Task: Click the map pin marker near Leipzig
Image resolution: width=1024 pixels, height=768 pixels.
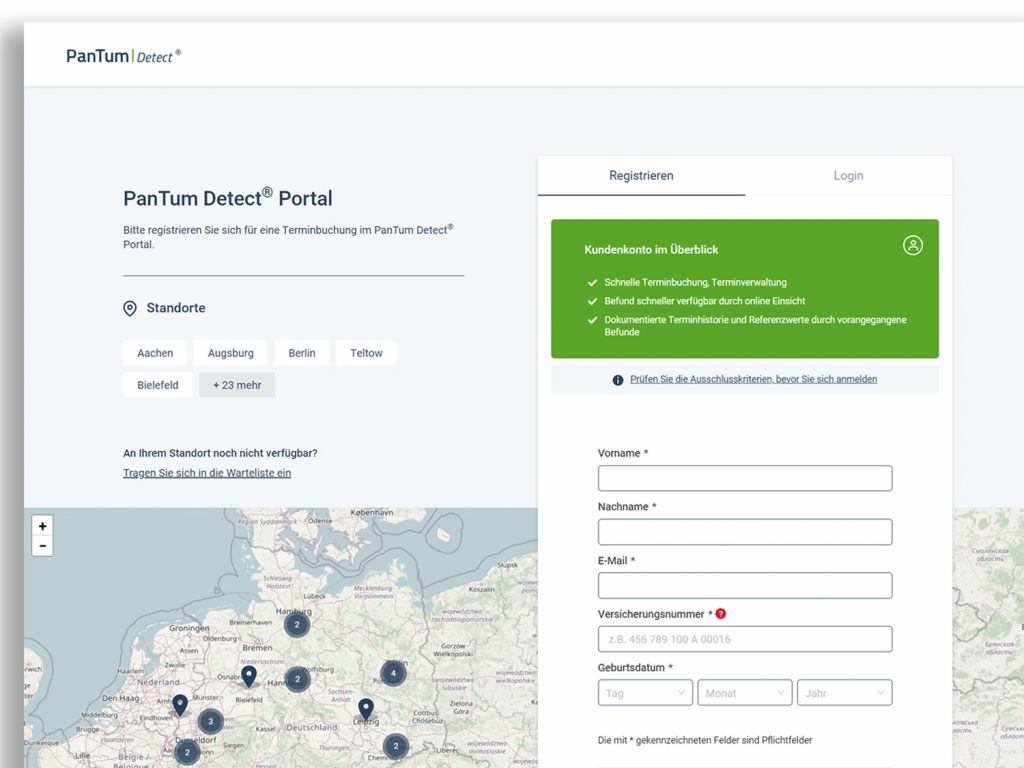Action: click(x=366, y=709)
